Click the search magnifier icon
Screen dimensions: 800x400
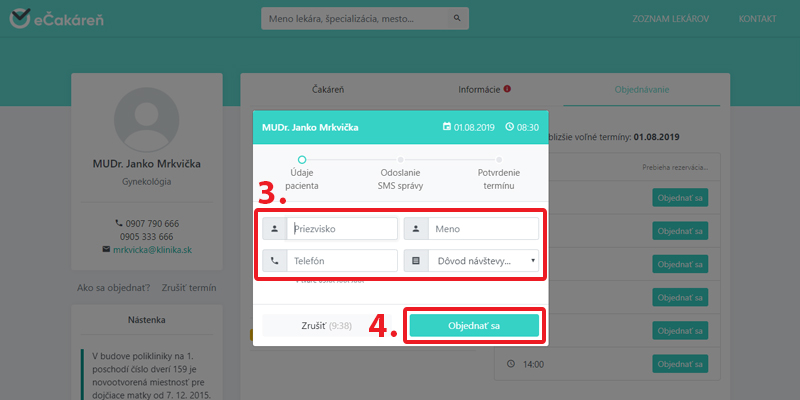456,19
